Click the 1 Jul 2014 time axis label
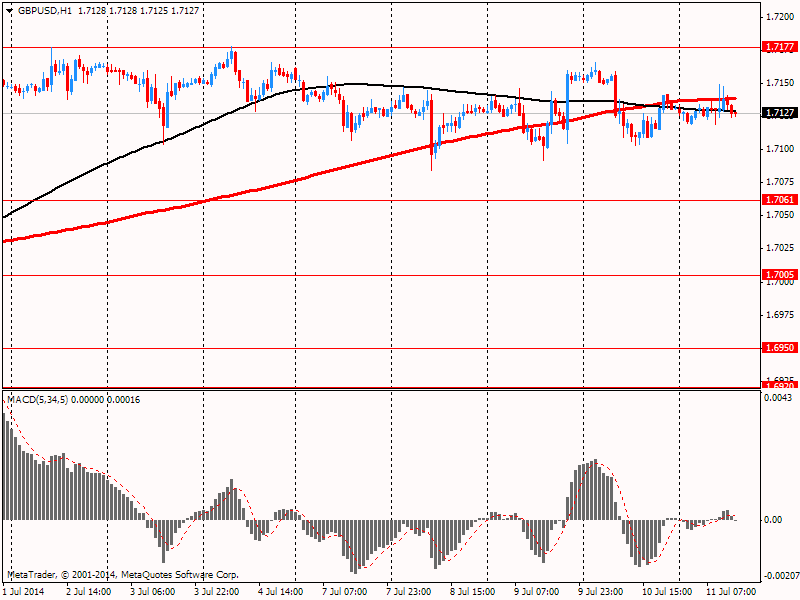 [x=23, y=592]
